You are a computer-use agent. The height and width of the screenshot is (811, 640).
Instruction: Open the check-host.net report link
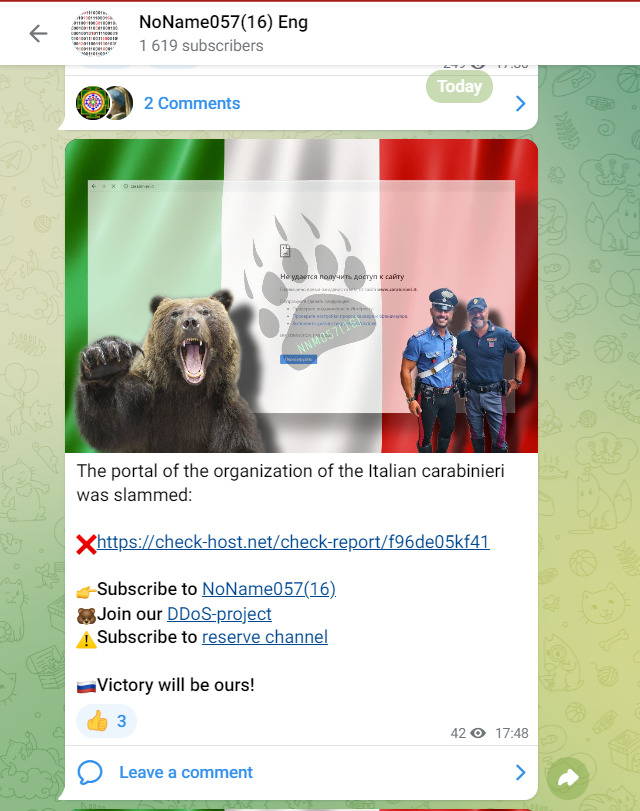[x=293, y=542]
